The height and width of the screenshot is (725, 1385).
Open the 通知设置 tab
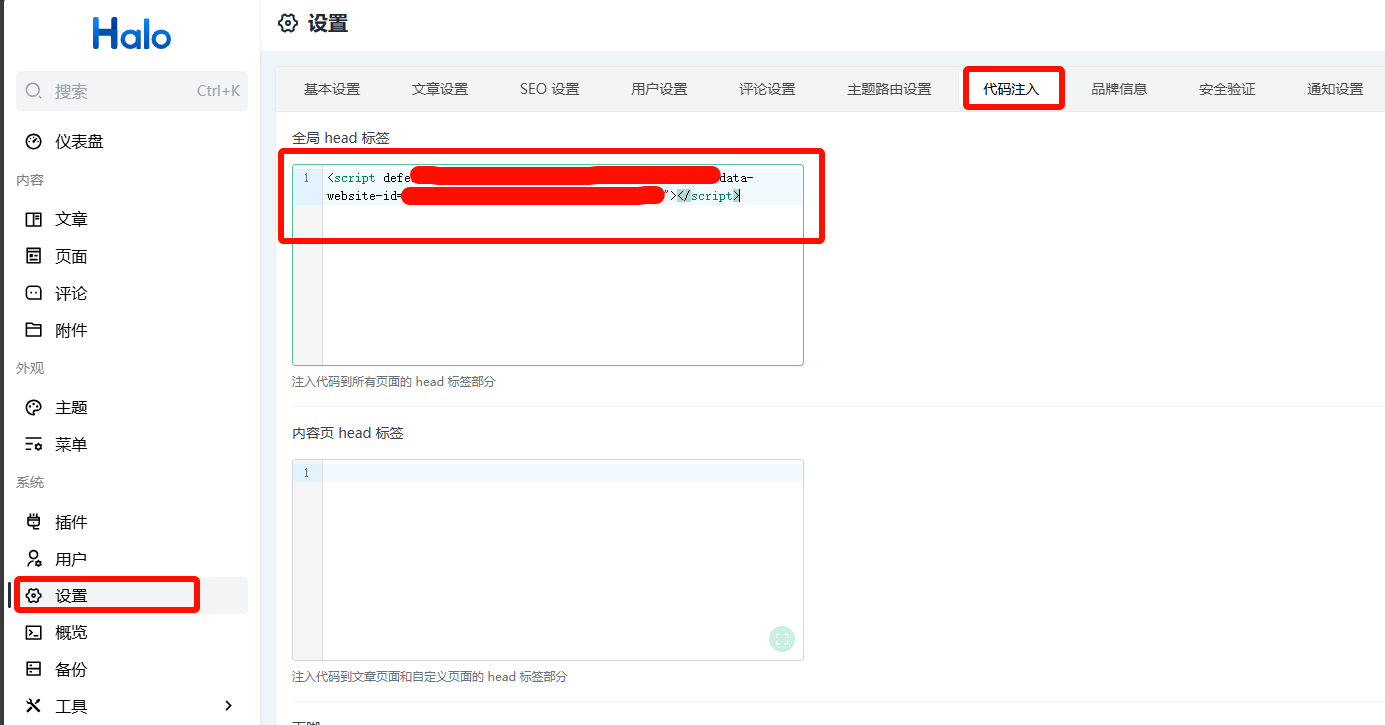coord(1335,89)
